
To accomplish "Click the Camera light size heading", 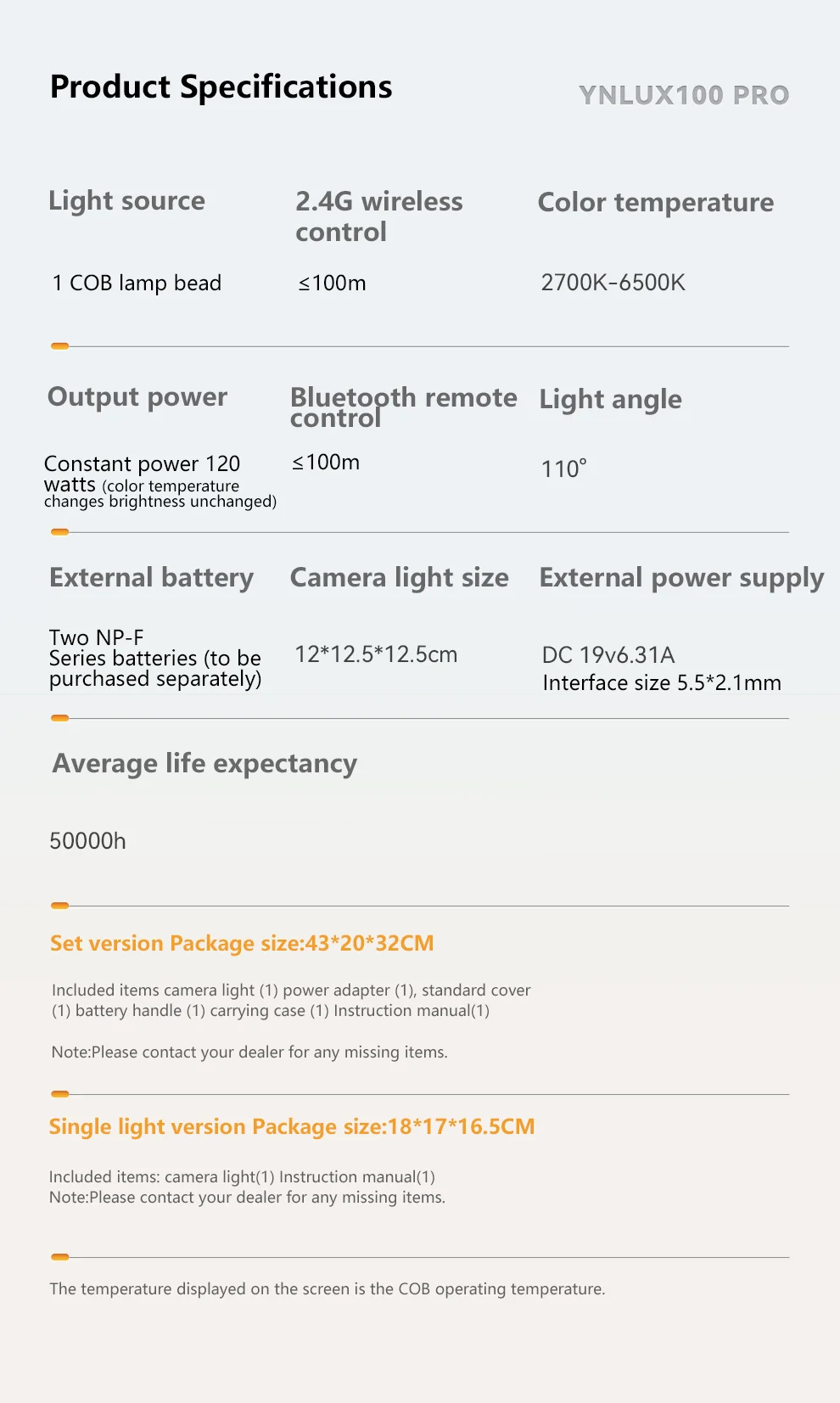I will pos(399,578).
